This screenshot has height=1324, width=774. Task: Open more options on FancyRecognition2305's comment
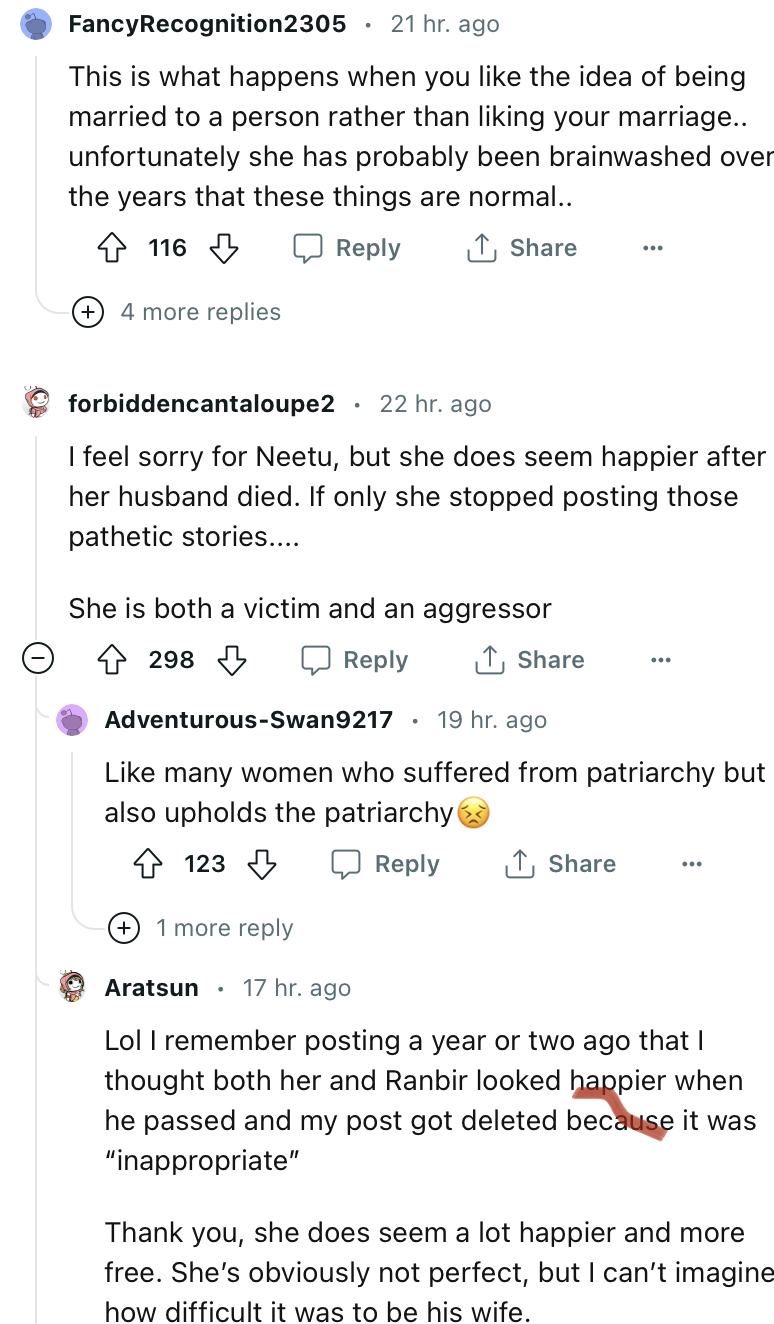point(653,248)
